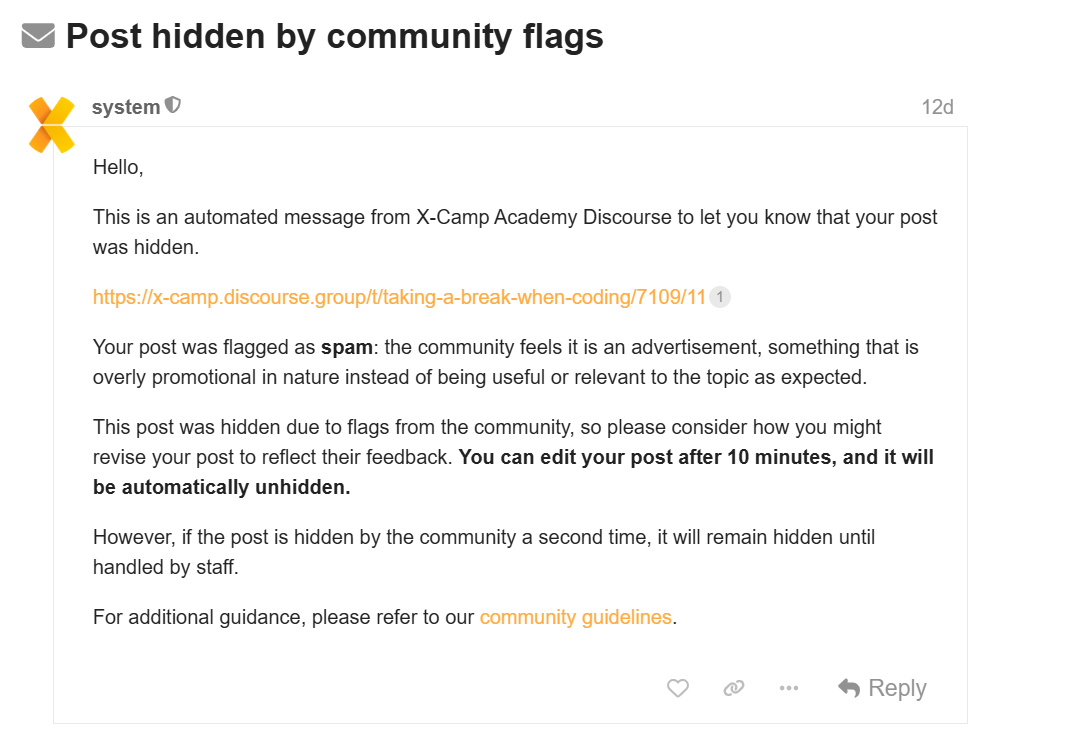Open the system username profile
This screenshot has height=735, width=1073.
pyautogui.click(x=126, y=107)
